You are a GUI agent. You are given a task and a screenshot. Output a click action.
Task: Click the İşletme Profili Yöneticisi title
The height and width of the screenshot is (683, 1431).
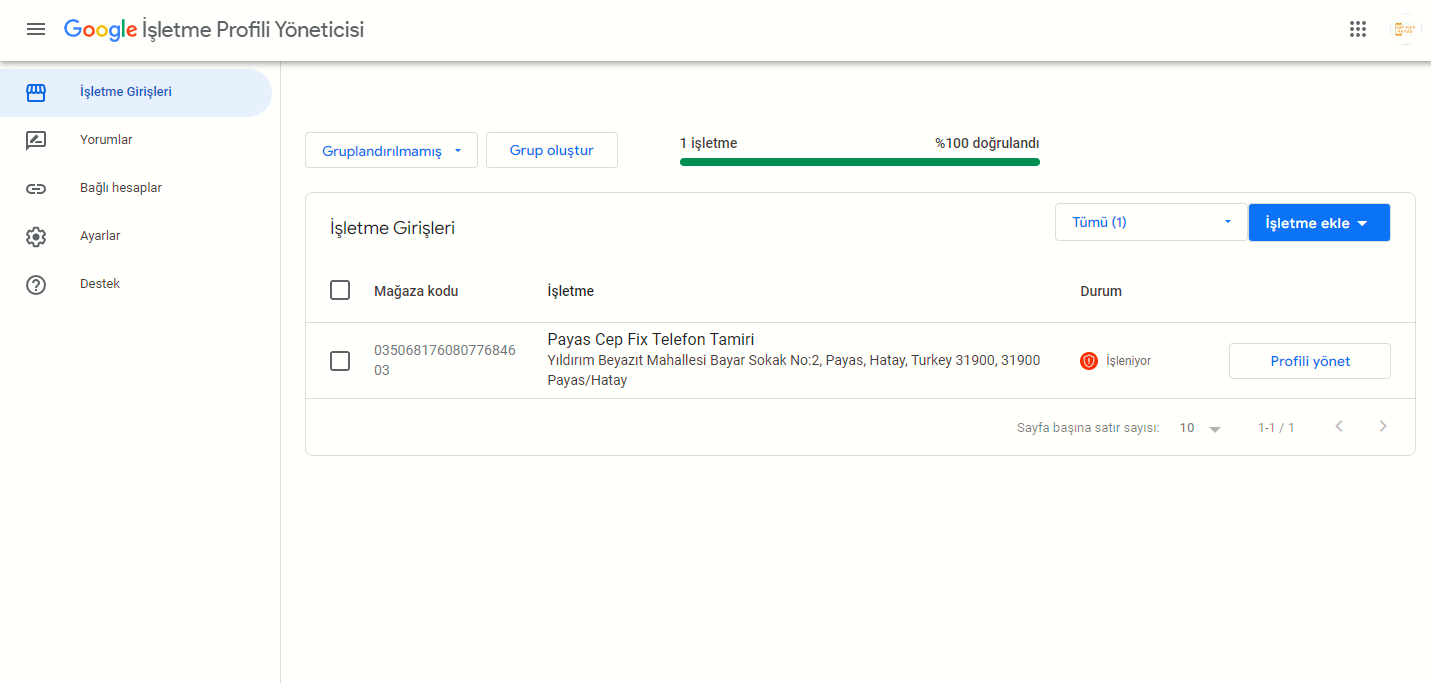[254, 30]
